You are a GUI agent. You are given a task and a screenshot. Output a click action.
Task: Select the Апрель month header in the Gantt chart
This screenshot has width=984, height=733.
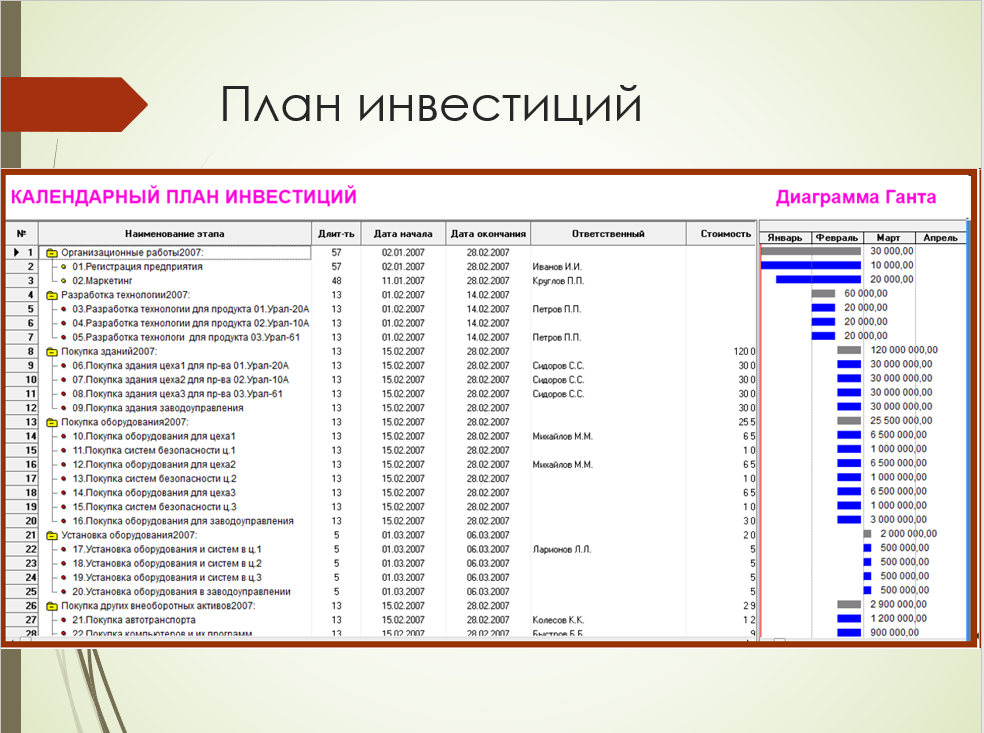[940, 238]
